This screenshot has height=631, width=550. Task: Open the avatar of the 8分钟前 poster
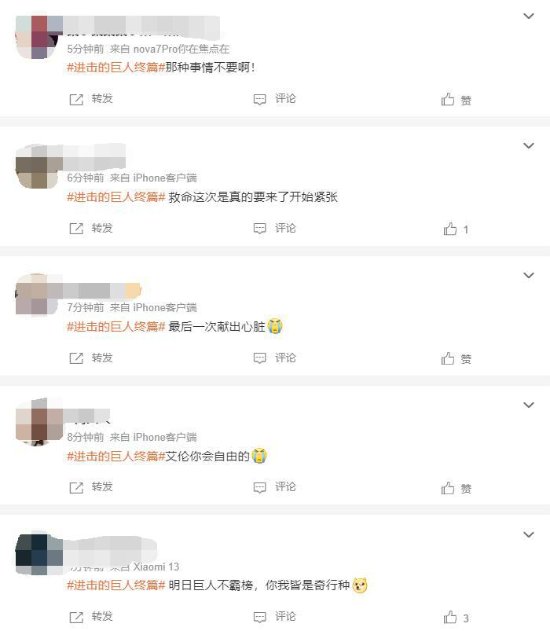[39, 421]
